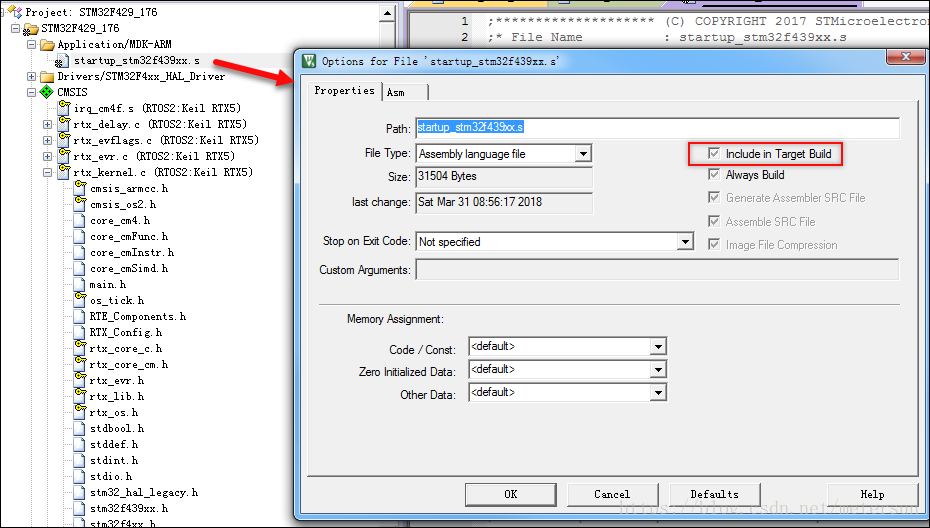Collapse the rtx_kernel.c include list
The height and width of the screenshot is (528, 930).
[x=47, y=173]
